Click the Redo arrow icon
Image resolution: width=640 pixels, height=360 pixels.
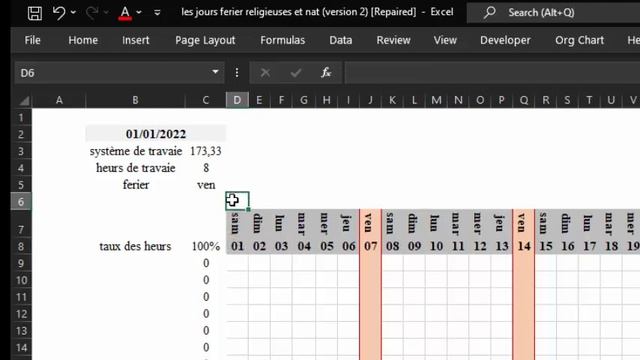tap(92, 13)
